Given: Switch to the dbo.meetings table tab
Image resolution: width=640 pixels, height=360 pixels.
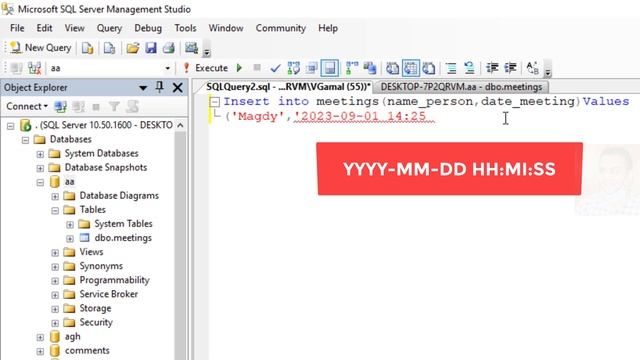Looking at the screenshot, I should tap(461, 87).
